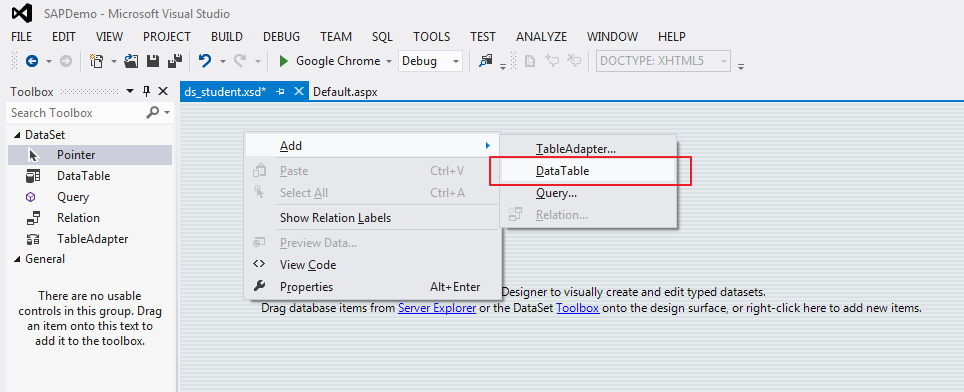The image size is (964, 392).
Task: Open the New Project dropdown arrow
Action: tap(114, 61)
